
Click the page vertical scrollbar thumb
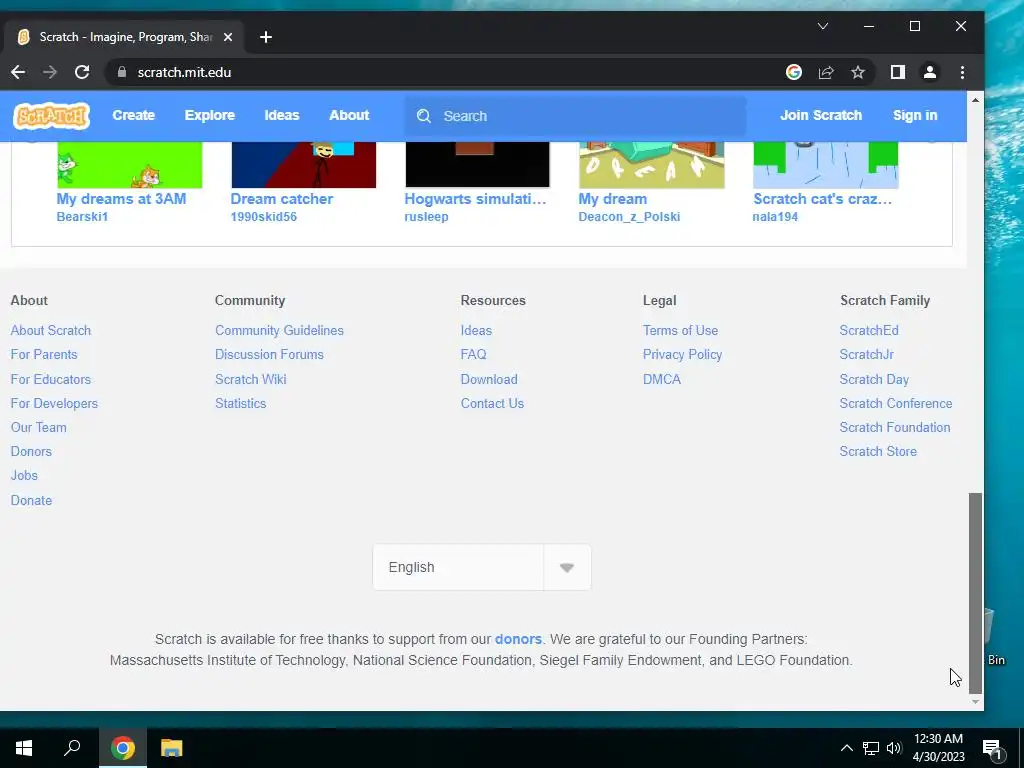(x=975, y=593)
